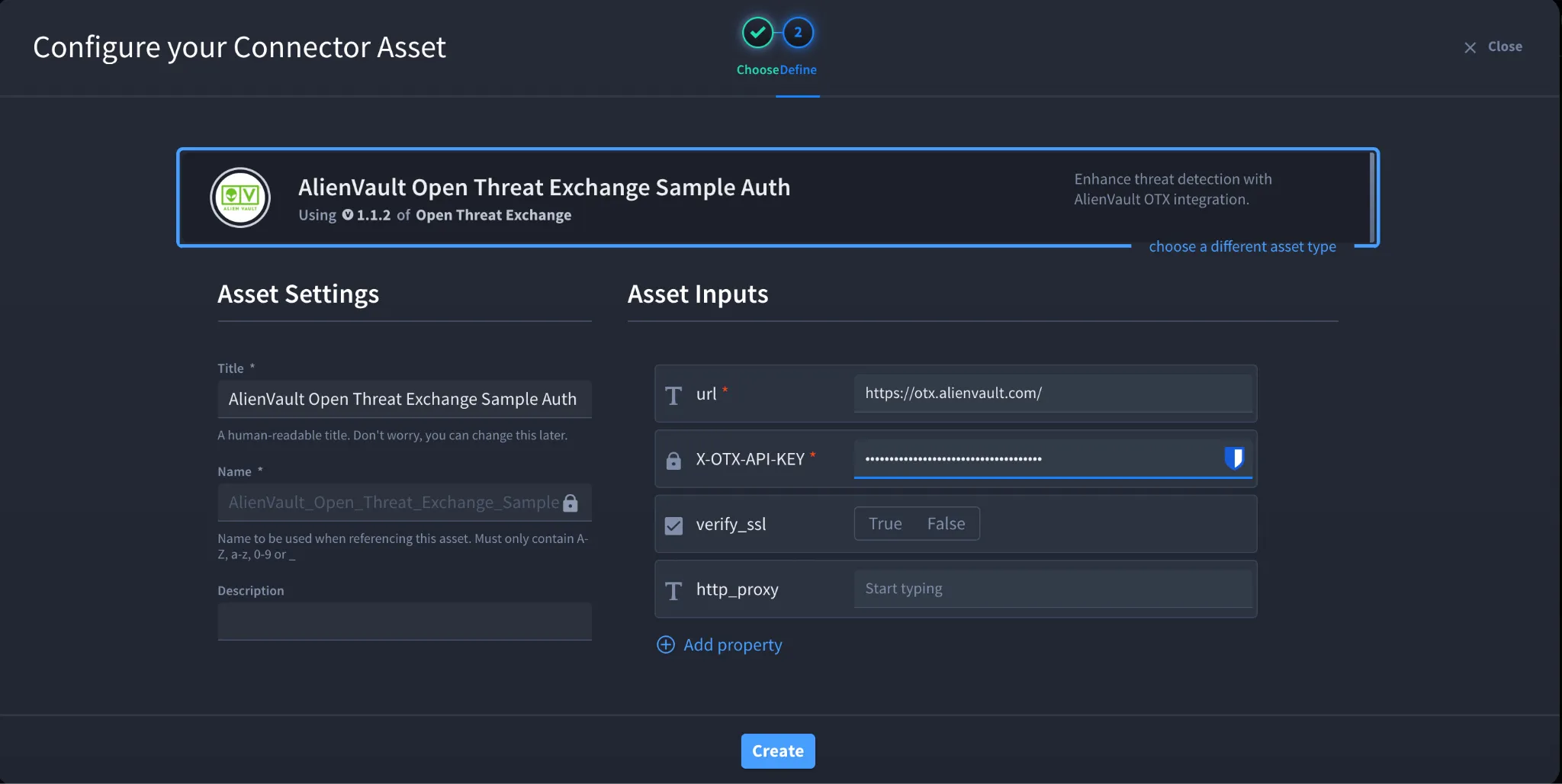Set verify_ssl to True
This screenshot has width=1562, height=784.
coord(885,524)
